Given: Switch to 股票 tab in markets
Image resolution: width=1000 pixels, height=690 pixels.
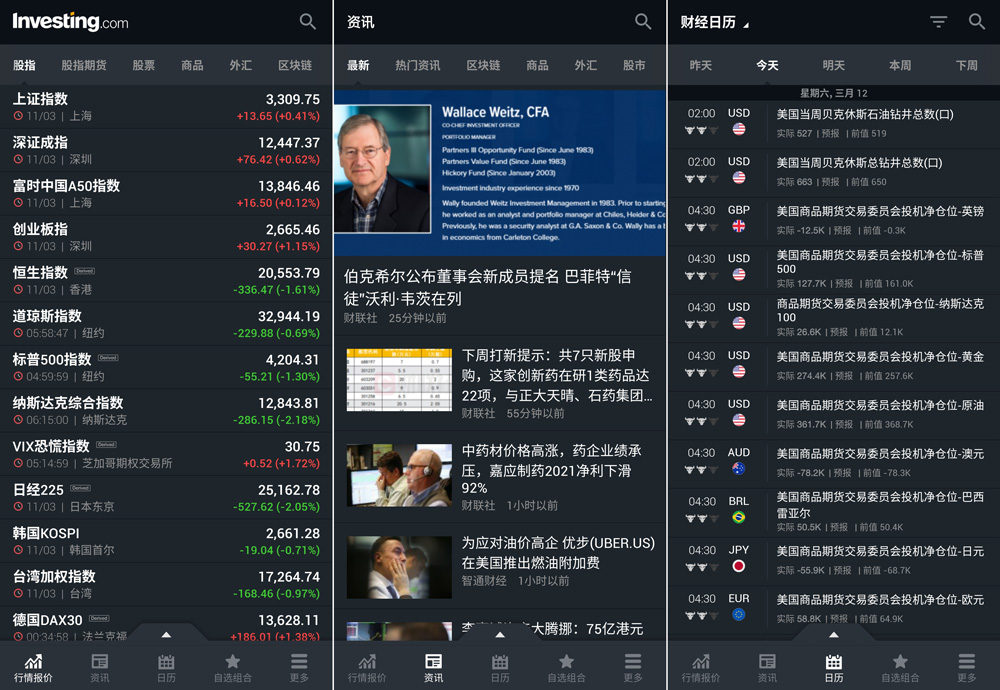Looking at the screenshot, I should (143, 65).
